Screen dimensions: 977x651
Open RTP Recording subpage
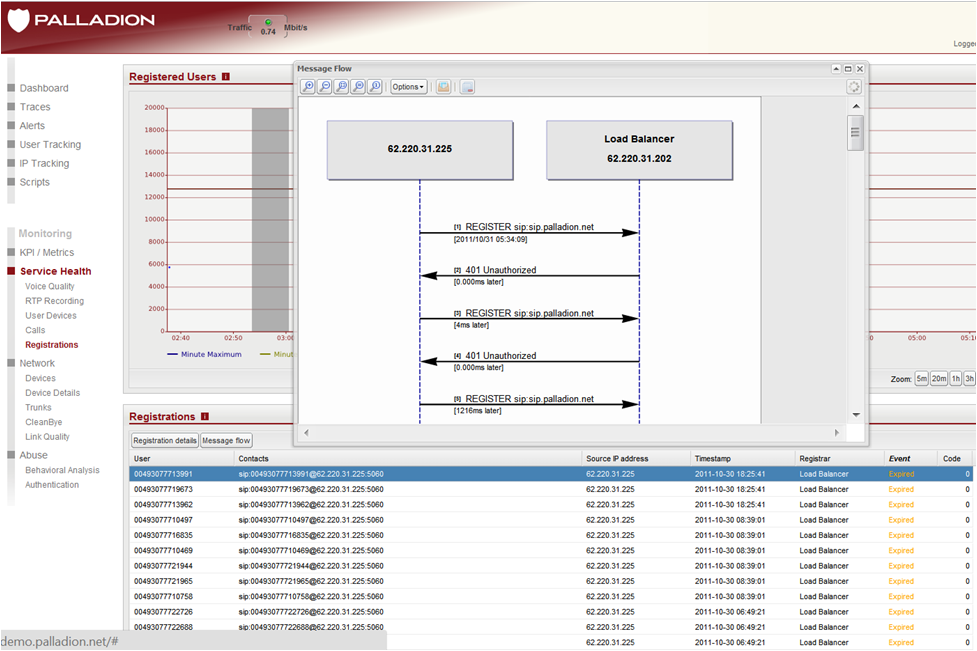pos(54,301)
